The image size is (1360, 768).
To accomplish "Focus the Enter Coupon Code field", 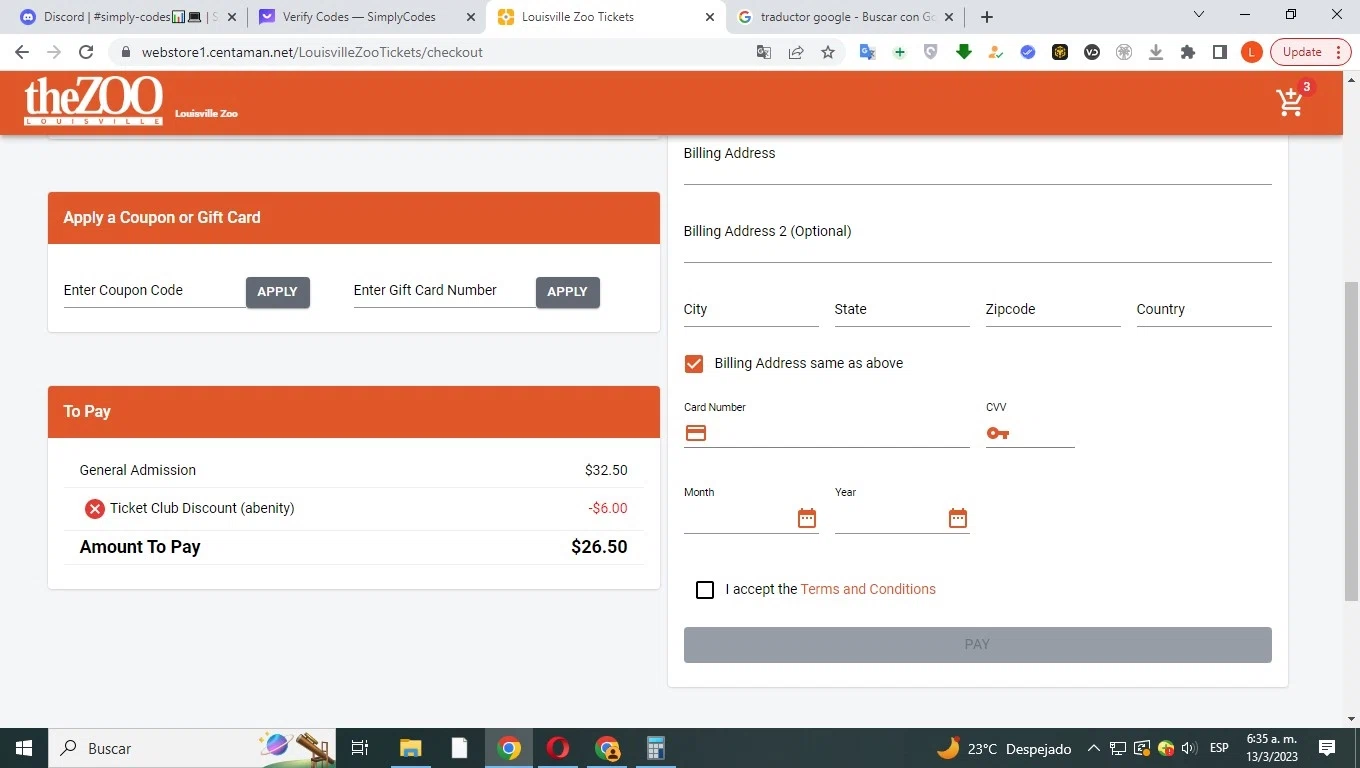I will pos(155,291).
